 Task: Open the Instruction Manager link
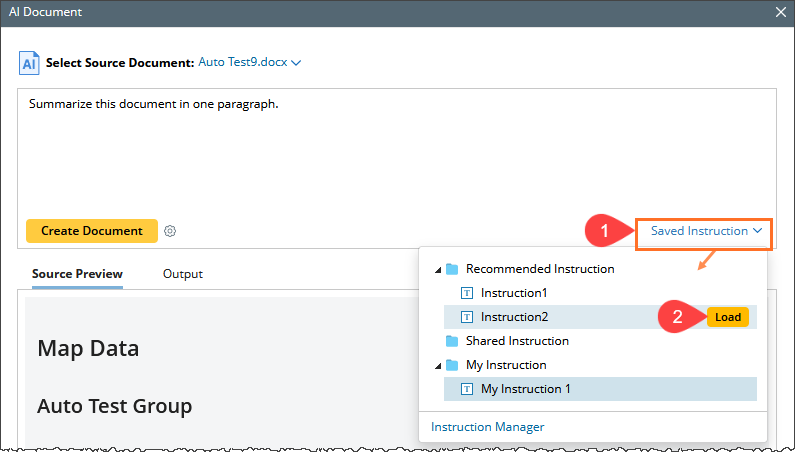pyautogui.click(x=488, y=427)
